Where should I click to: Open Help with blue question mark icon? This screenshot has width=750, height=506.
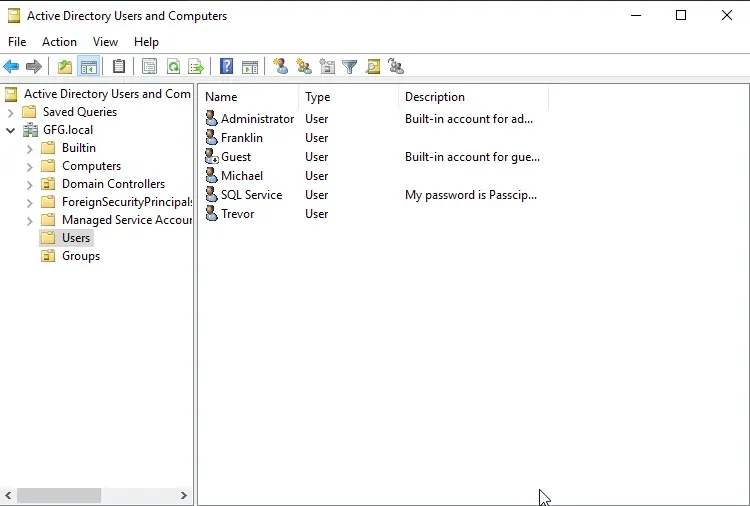226,66
